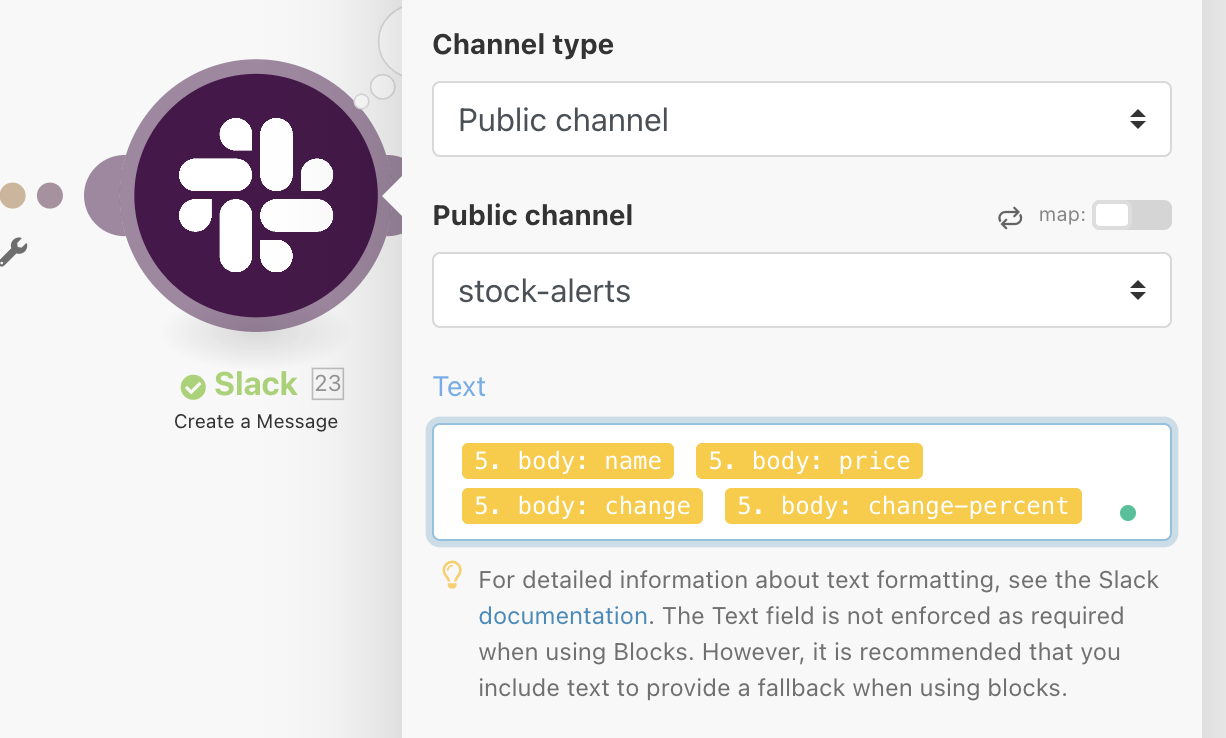Click the green checkmark next to Slack
This screenshot has height=738, width=1226.
point(193,383)
